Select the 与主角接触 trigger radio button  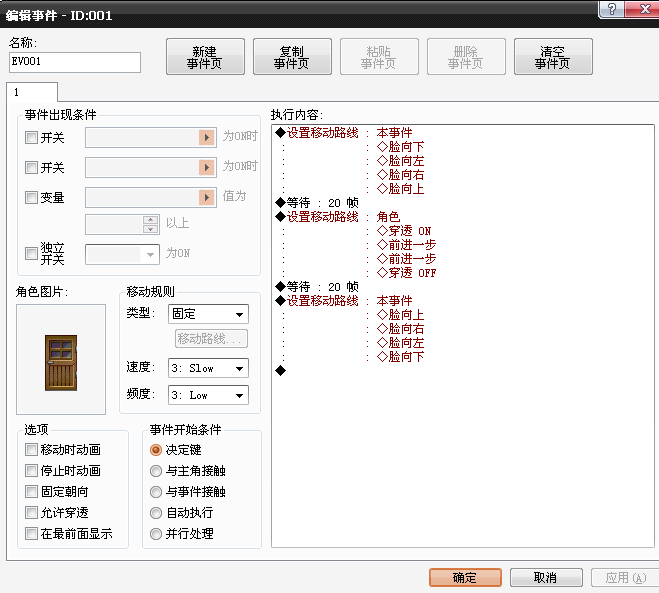click(x=156, y=471)
